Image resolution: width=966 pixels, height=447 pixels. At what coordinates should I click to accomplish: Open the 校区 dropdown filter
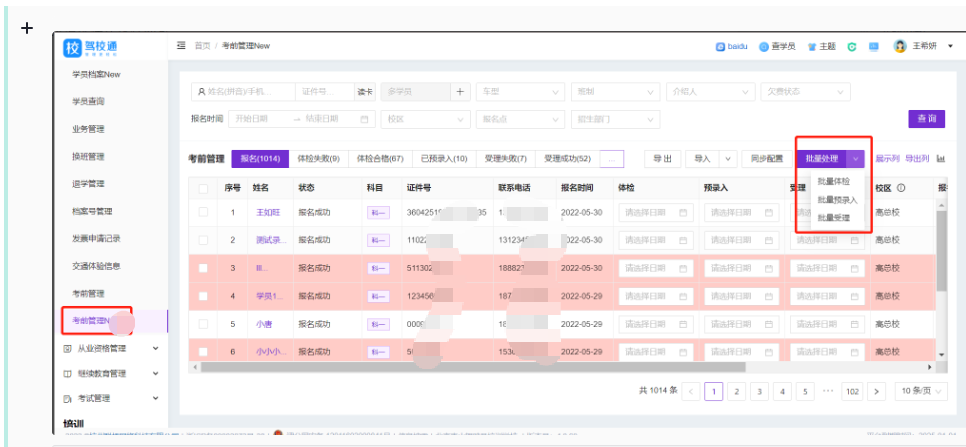point(427,118)
